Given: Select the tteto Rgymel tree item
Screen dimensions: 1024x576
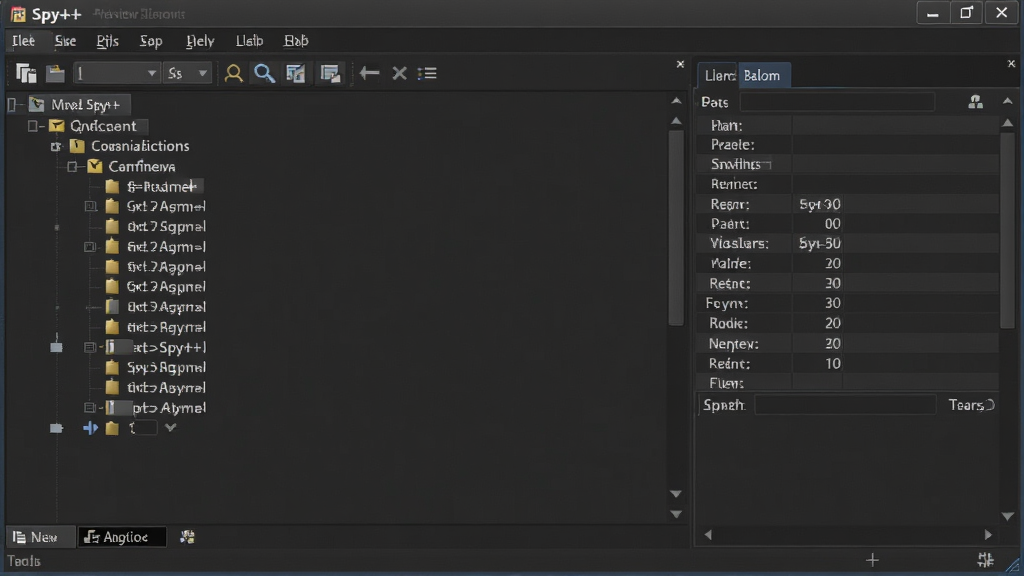Looking at the screenshot, I should (x=167, y=327).
